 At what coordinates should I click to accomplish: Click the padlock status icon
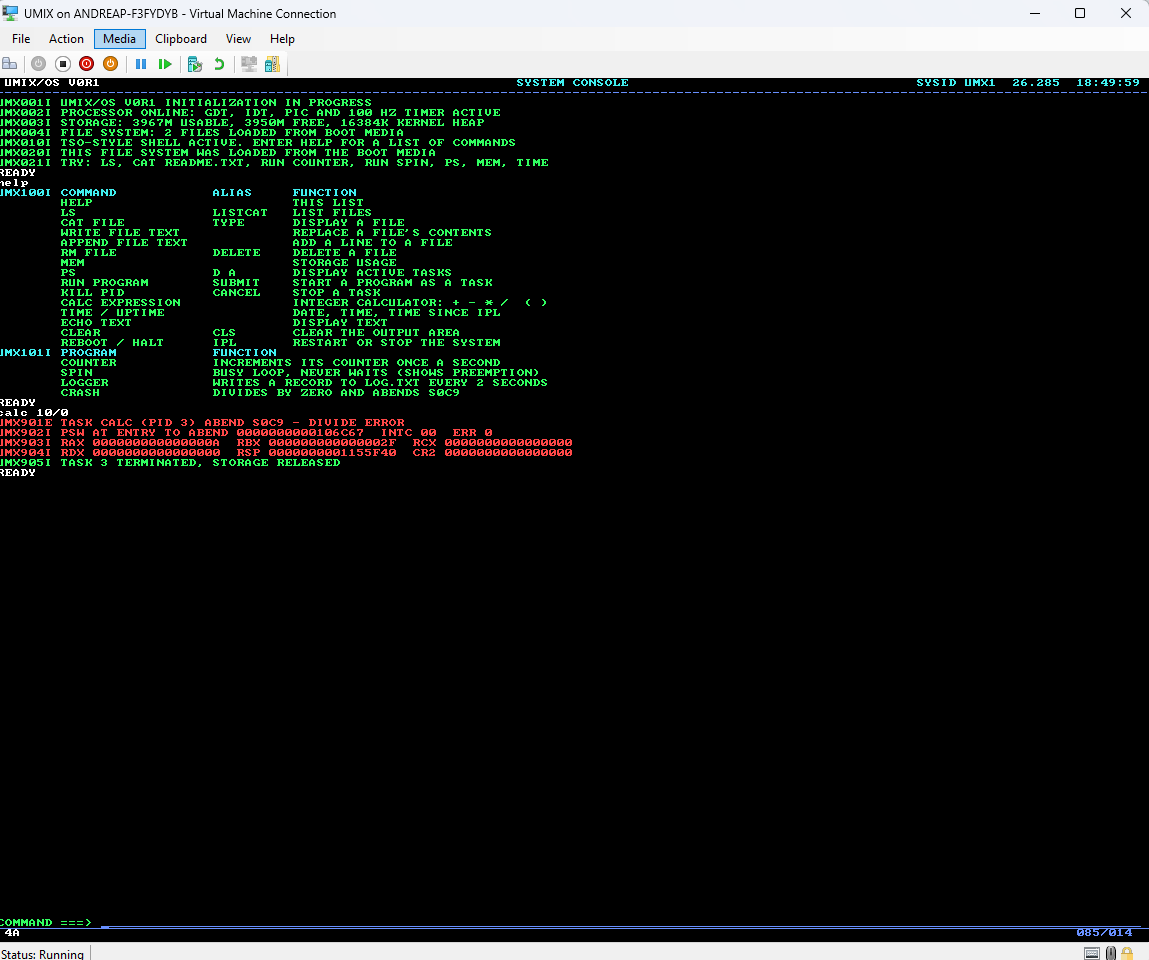(x=1127, y=953)
